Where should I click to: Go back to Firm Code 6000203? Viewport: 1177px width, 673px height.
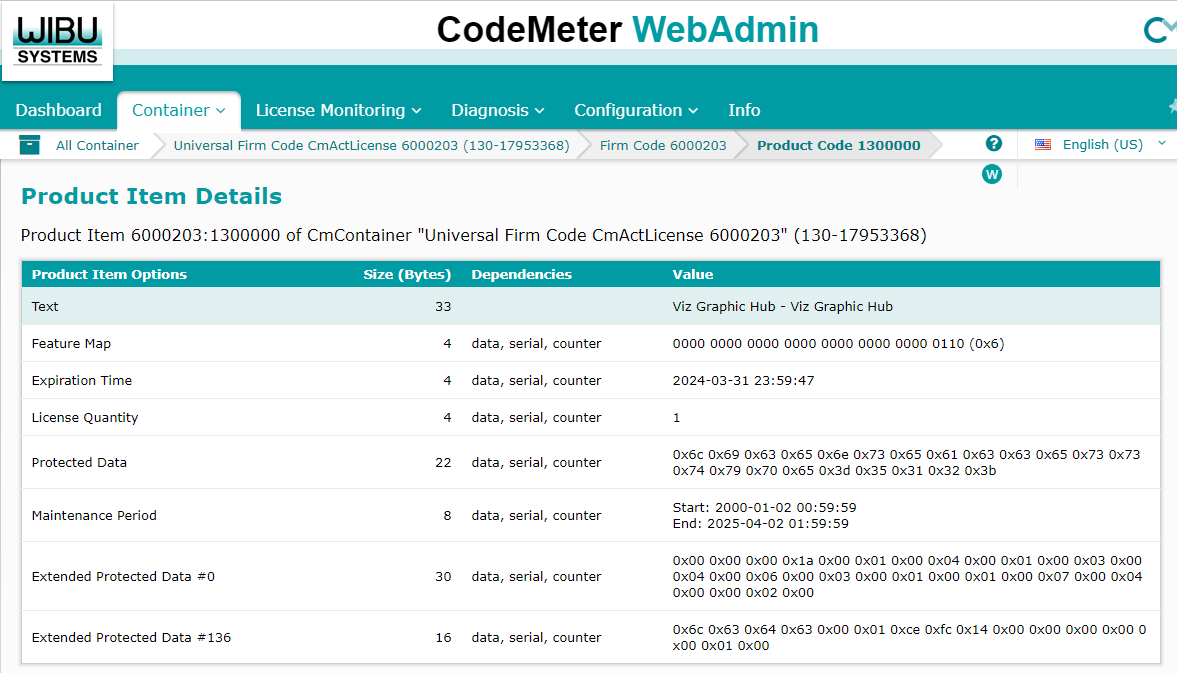663,145
